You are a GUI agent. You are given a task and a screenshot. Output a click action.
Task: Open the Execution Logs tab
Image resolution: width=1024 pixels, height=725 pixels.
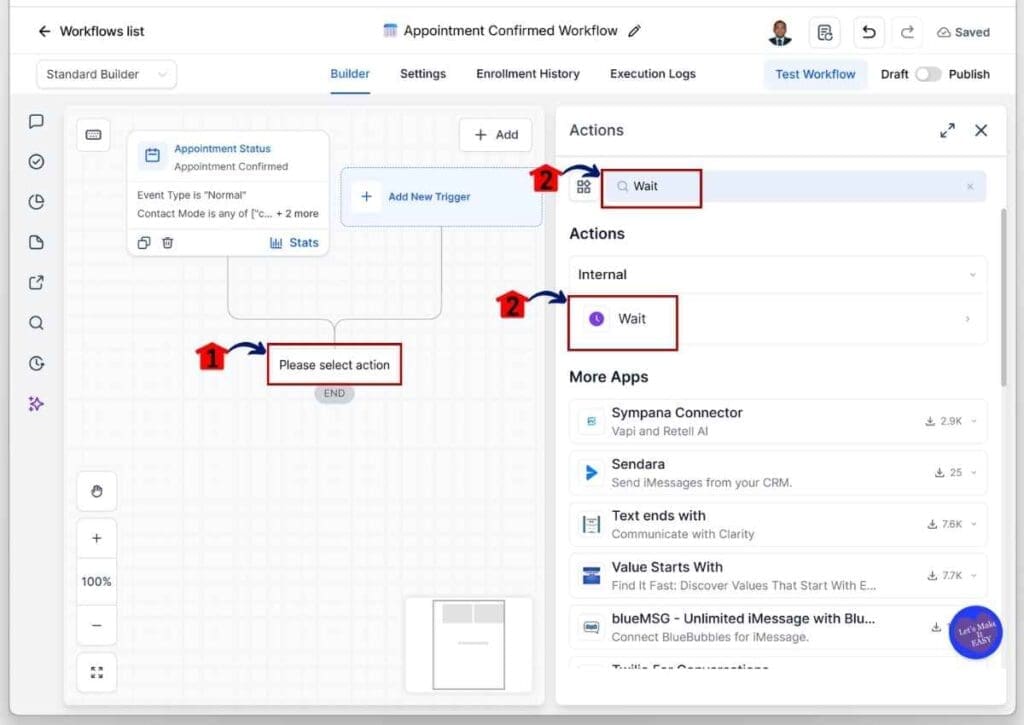(x=652, y=74)
